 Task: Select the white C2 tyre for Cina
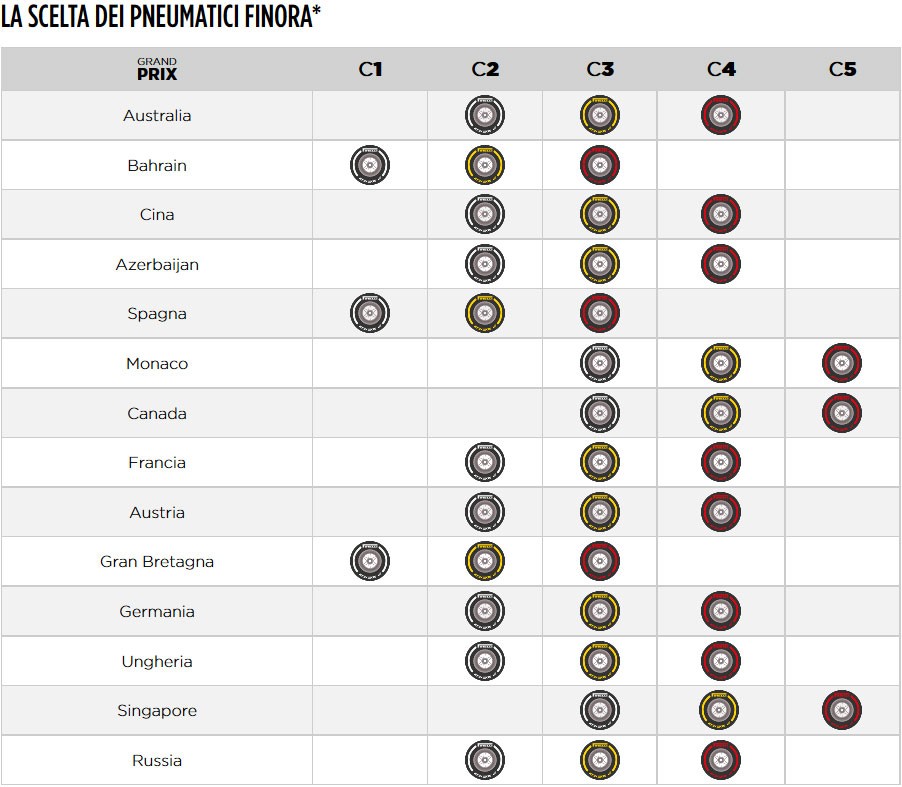click(x=485, y=215)
